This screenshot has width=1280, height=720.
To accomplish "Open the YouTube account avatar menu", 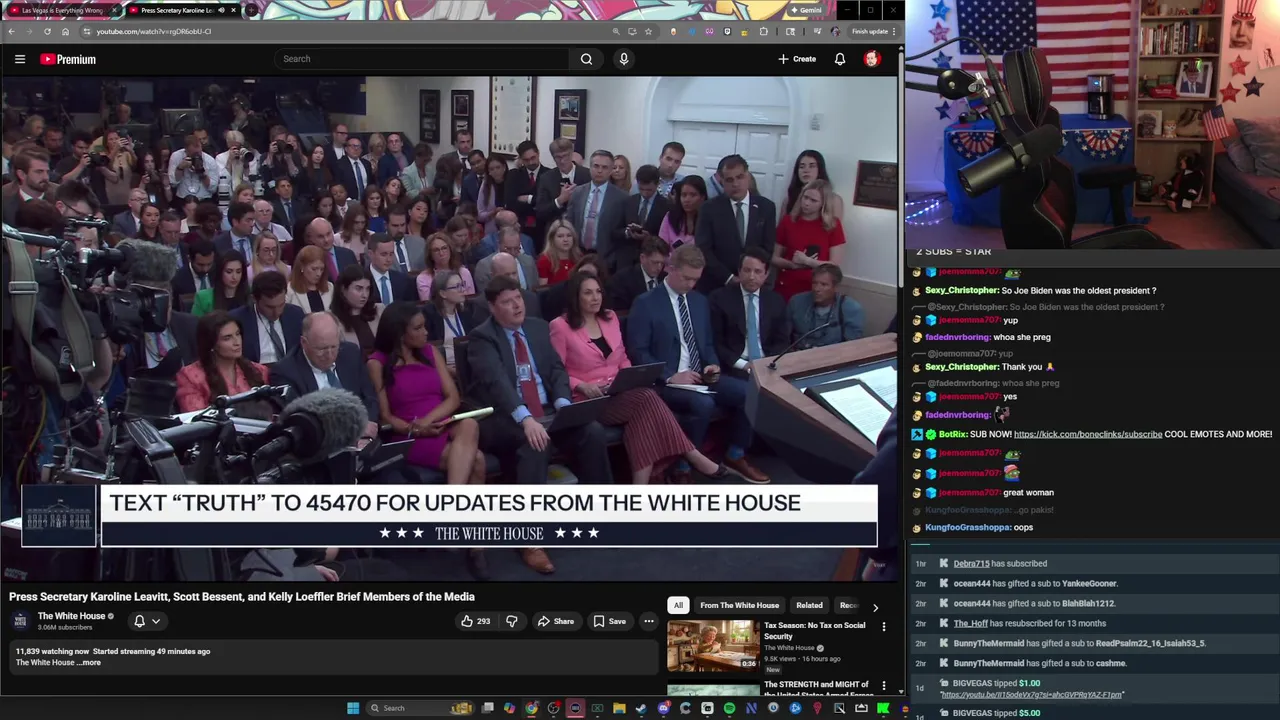I will point(872,59).
